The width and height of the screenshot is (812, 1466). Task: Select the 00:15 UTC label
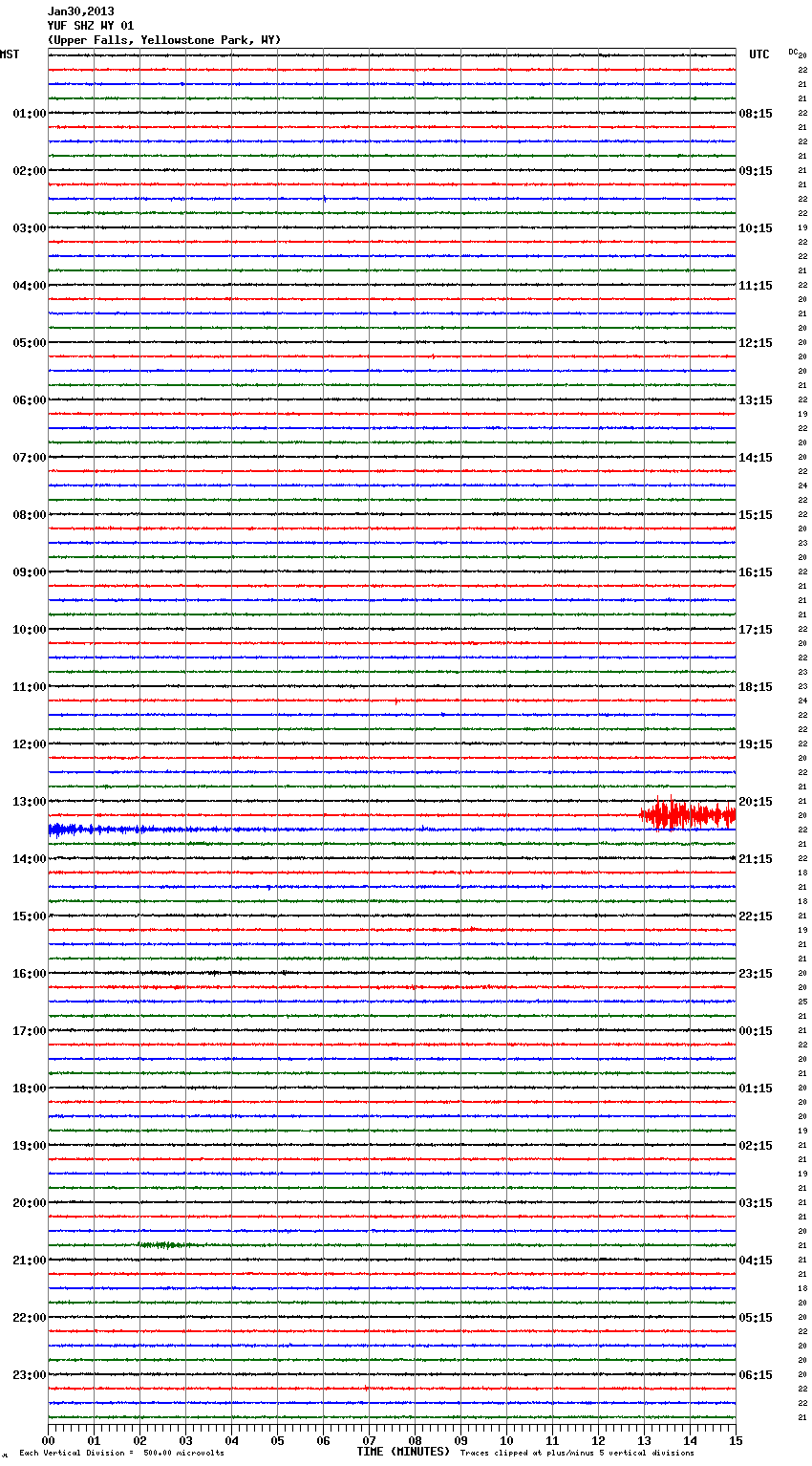tap(756, 1031)
